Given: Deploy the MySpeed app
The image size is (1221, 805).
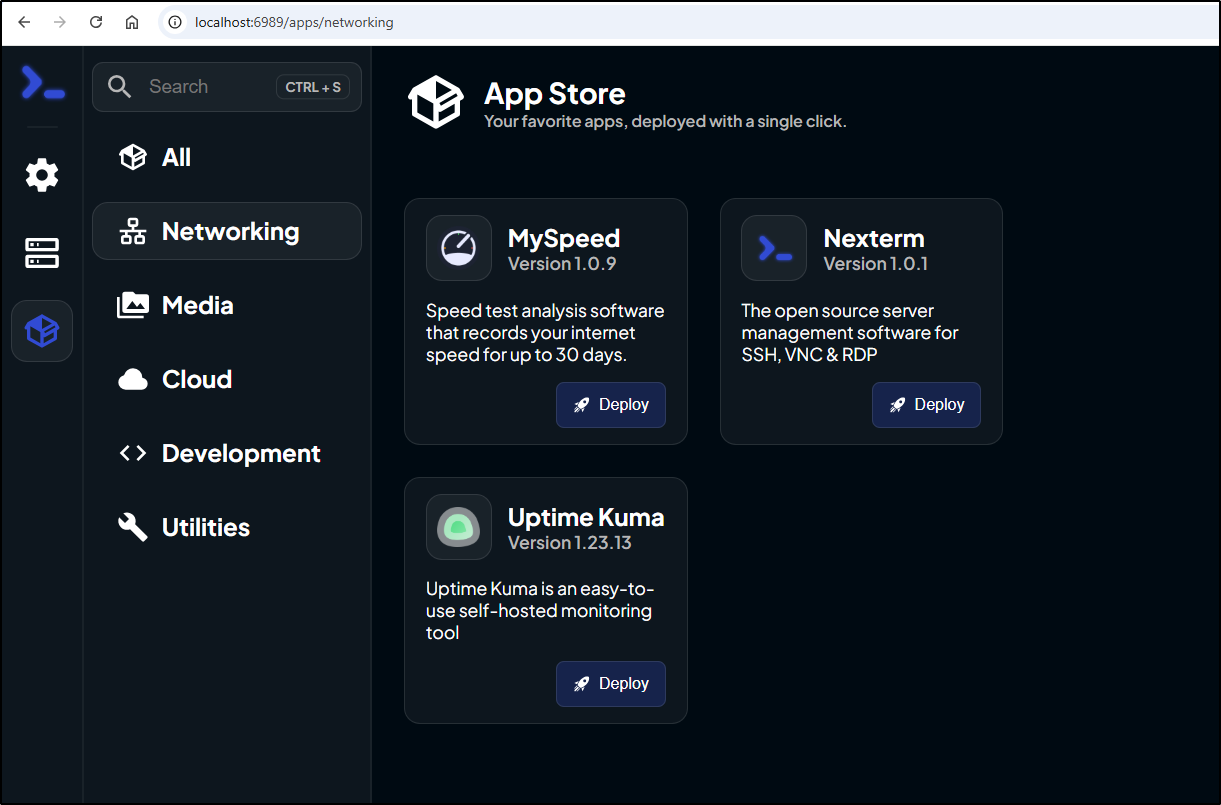Looking at the screenshot, I should click(611, 405).
